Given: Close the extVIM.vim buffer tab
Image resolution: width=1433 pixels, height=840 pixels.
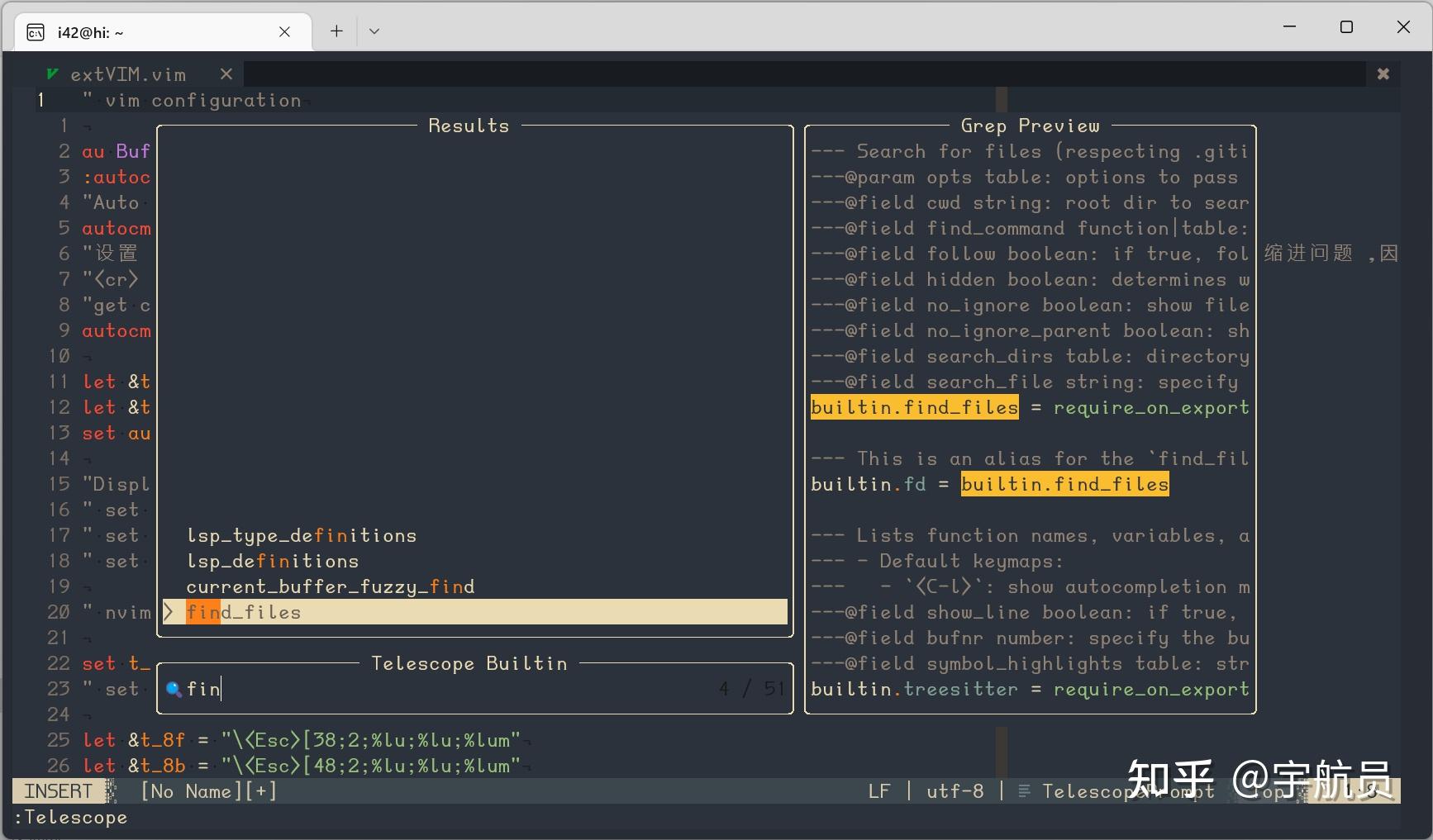Looking at the screenshot, I should (x=226, y=74).
